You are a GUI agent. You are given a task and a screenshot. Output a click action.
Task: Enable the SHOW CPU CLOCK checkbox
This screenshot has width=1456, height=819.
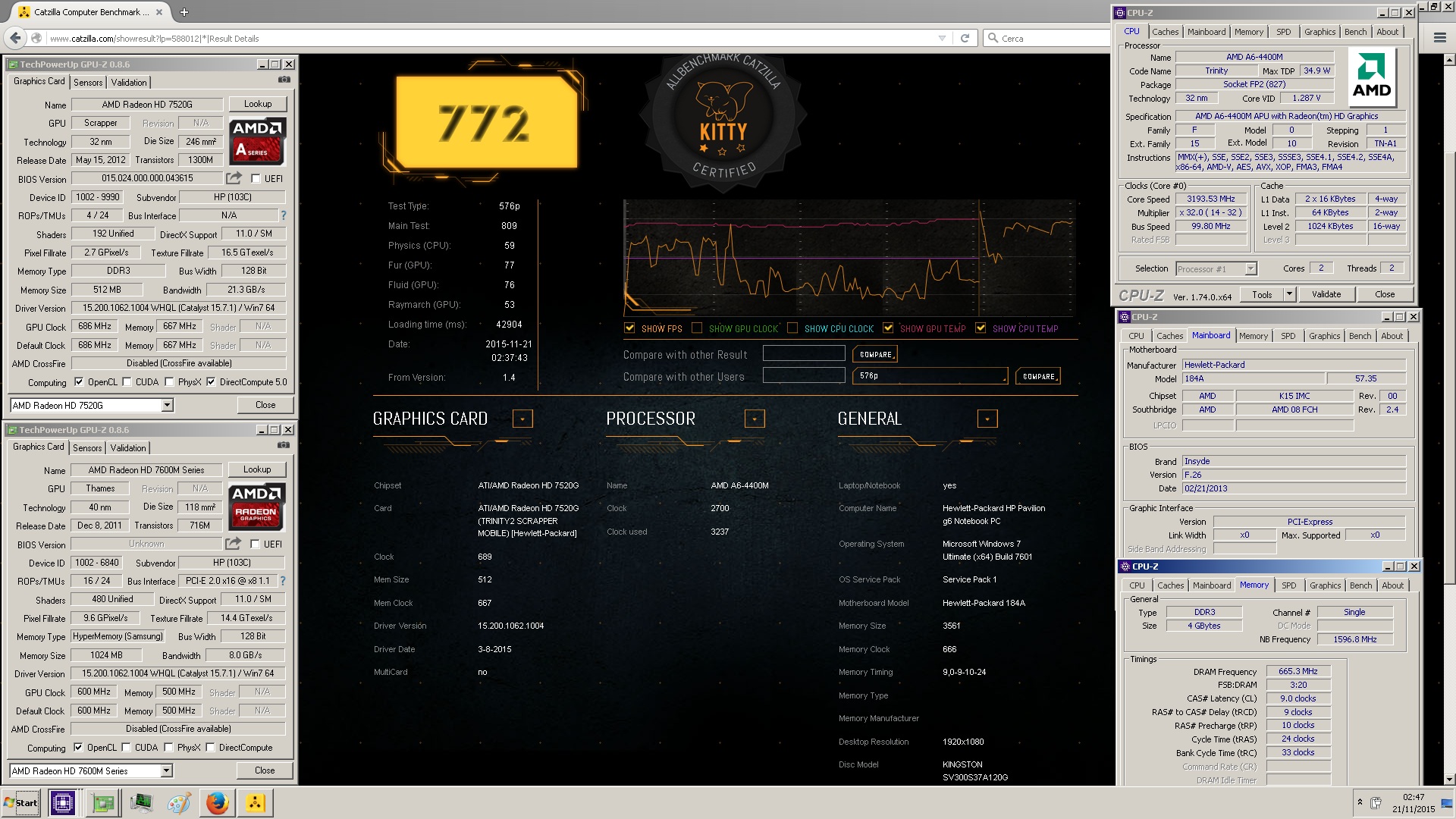pos(792,328)
